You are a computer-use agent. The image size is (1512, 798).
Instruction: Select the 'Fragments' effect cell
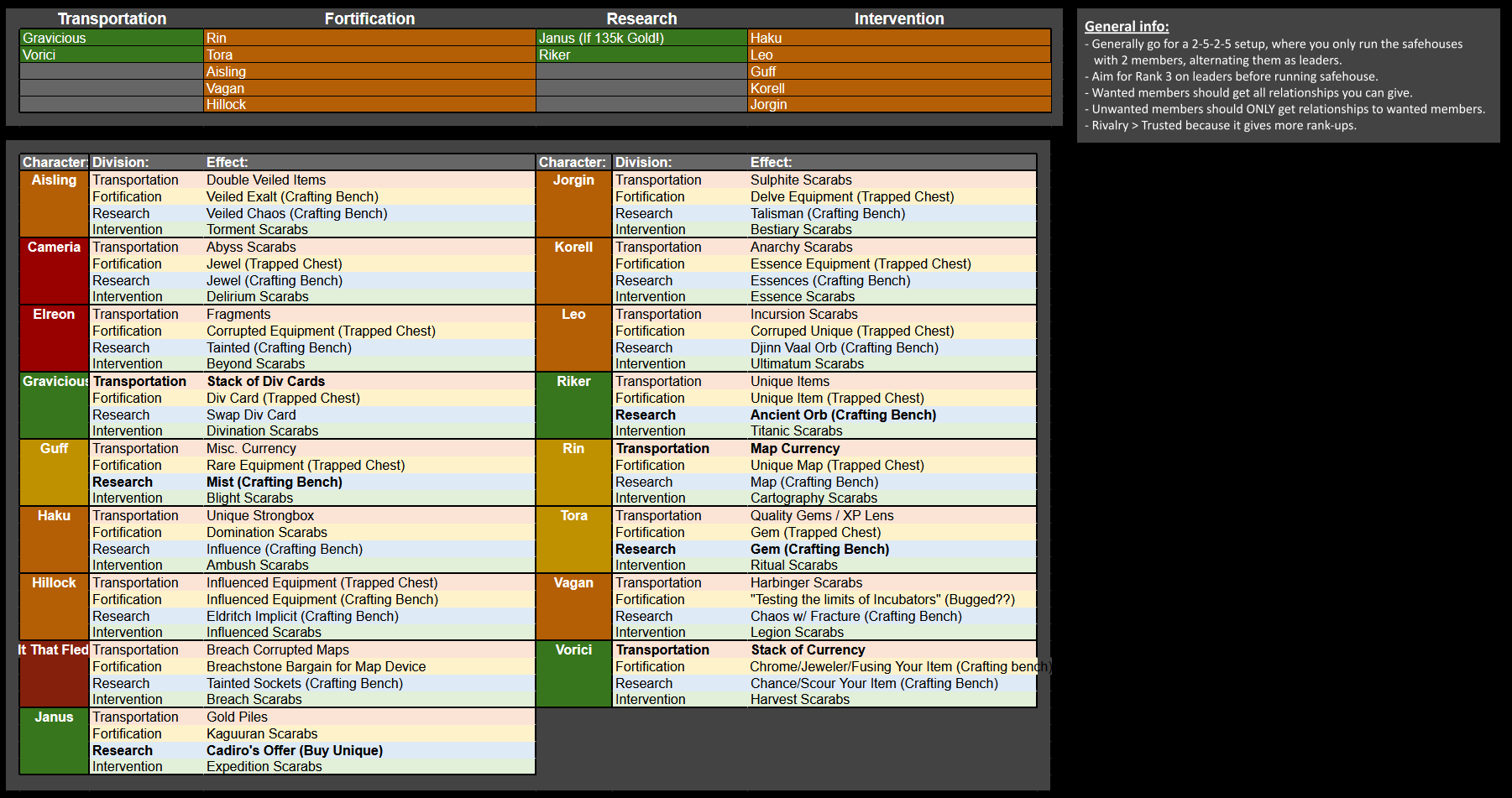tap(369, 314)
